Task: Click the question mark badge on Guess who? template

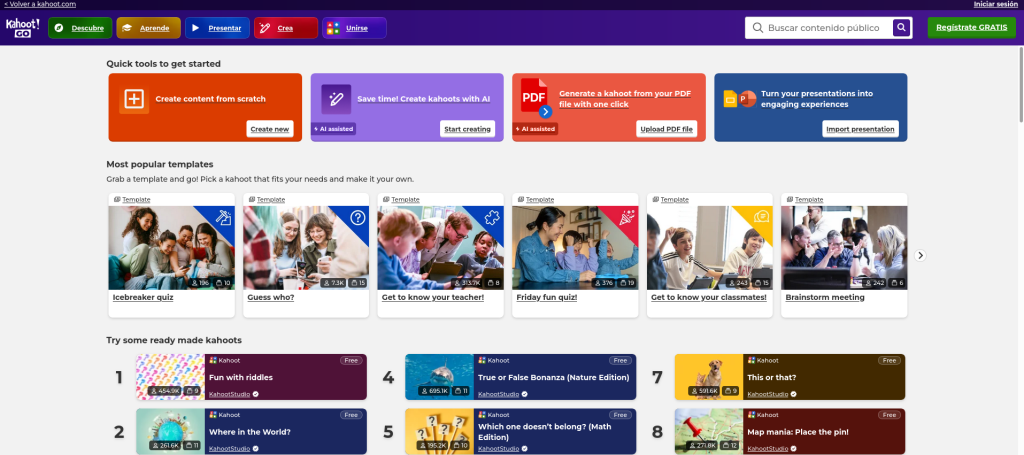Action: click(x=357, y=218)
